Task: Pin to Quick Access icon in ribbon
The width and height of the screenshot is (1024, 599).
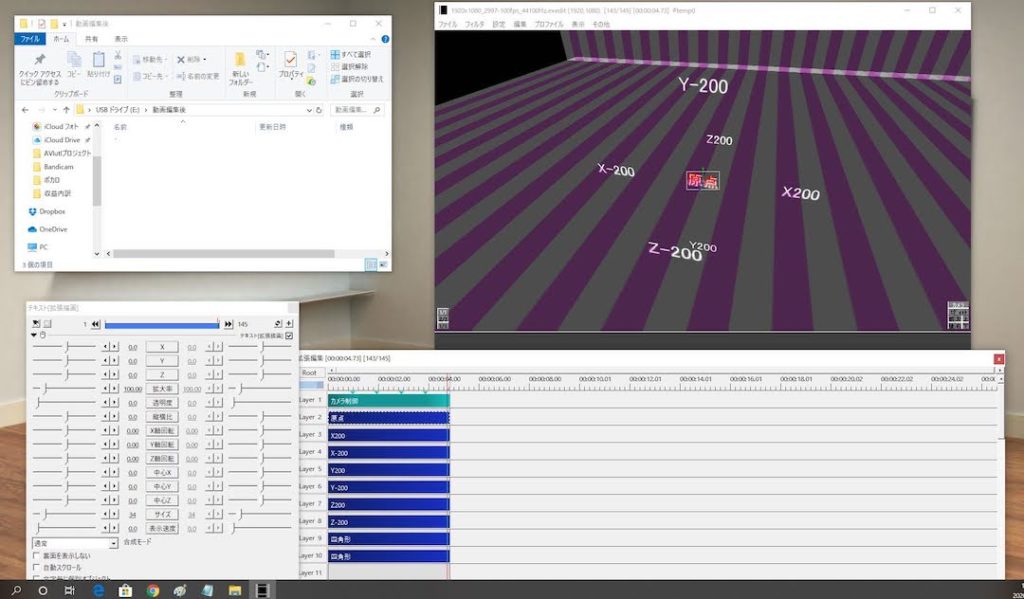Action: [x=40, y=66]
